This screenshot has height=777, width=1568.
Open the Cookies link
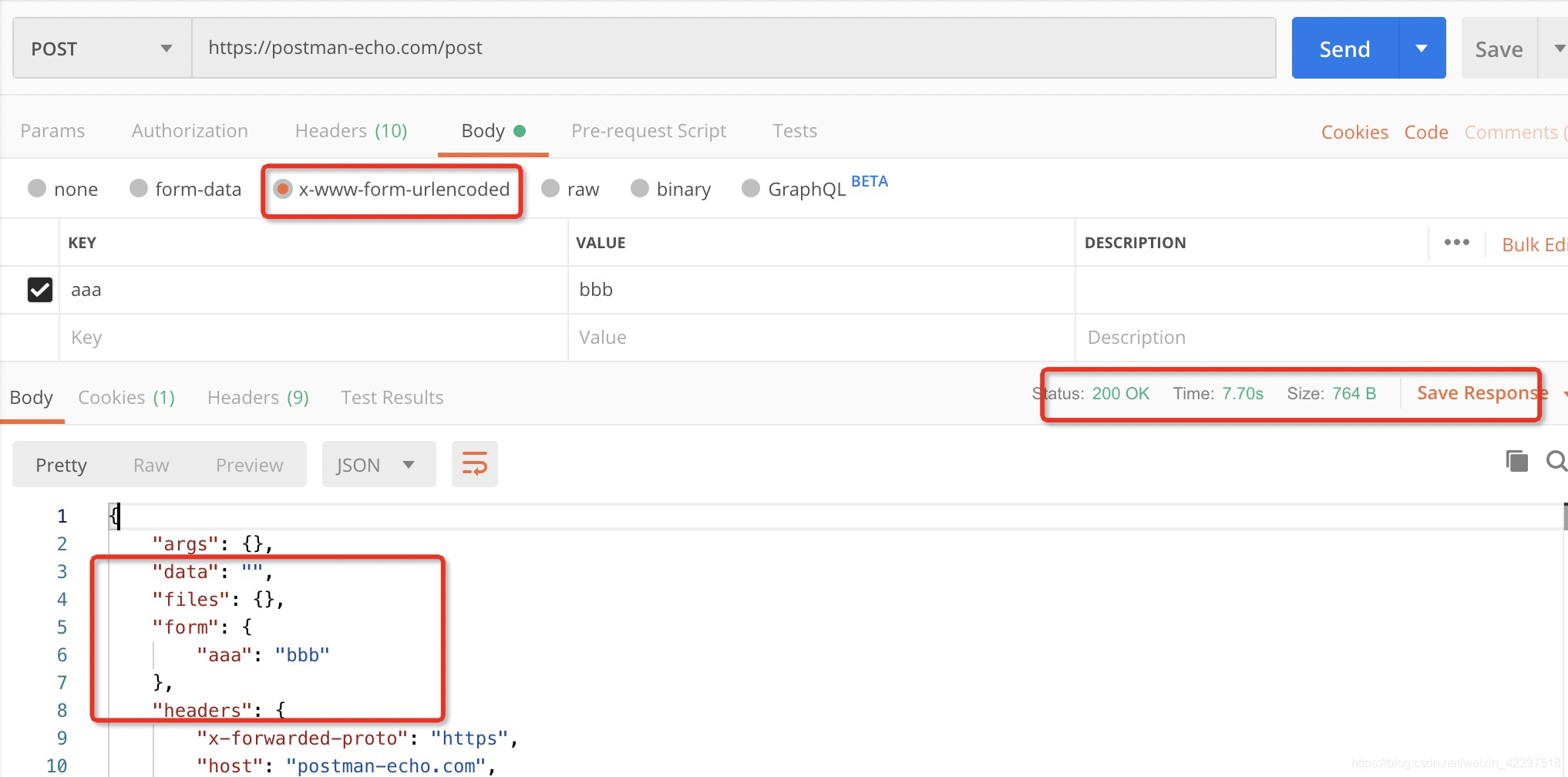coord(1354,132)
